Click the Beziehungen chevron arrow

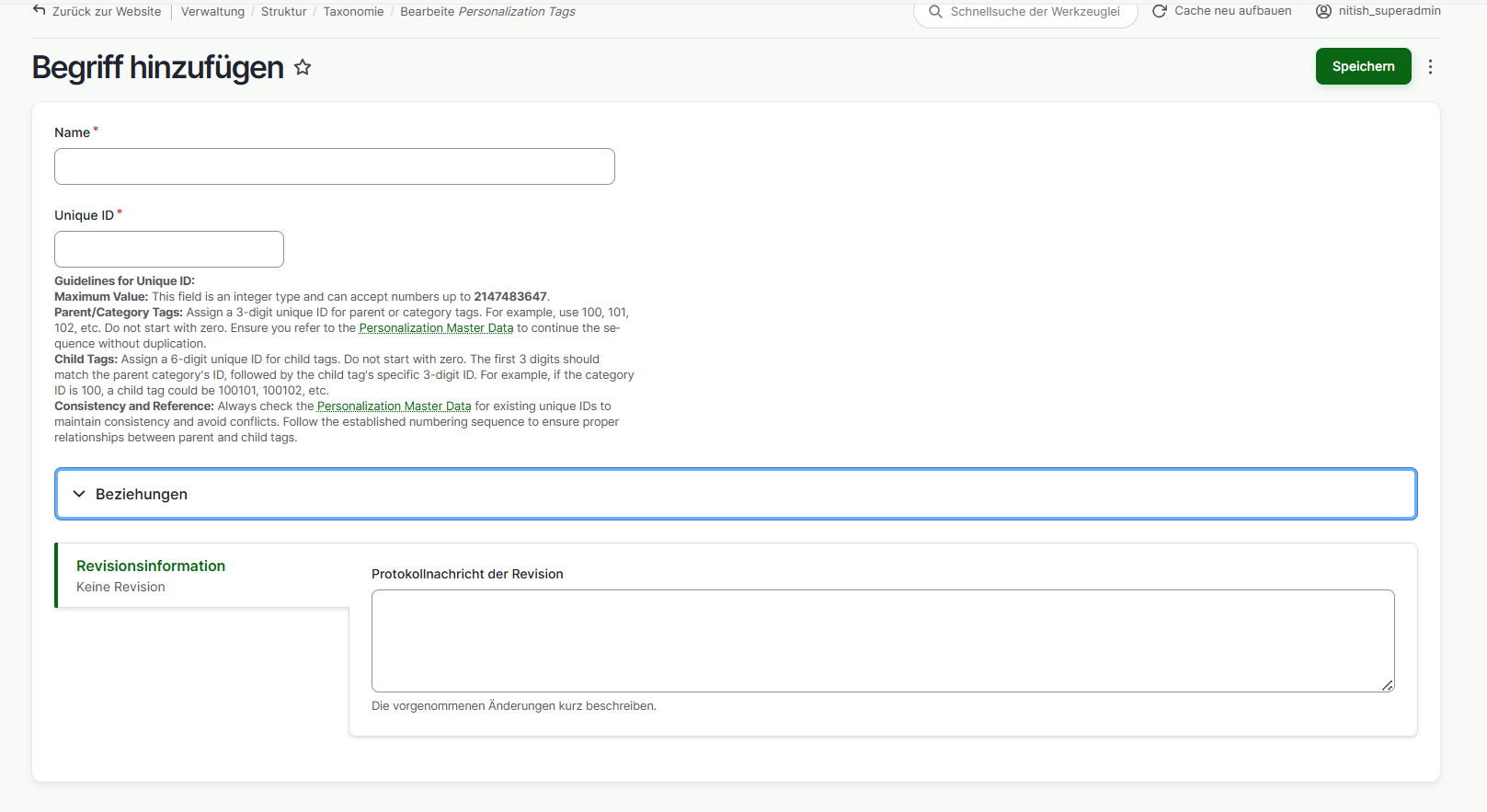coord(79,494)
